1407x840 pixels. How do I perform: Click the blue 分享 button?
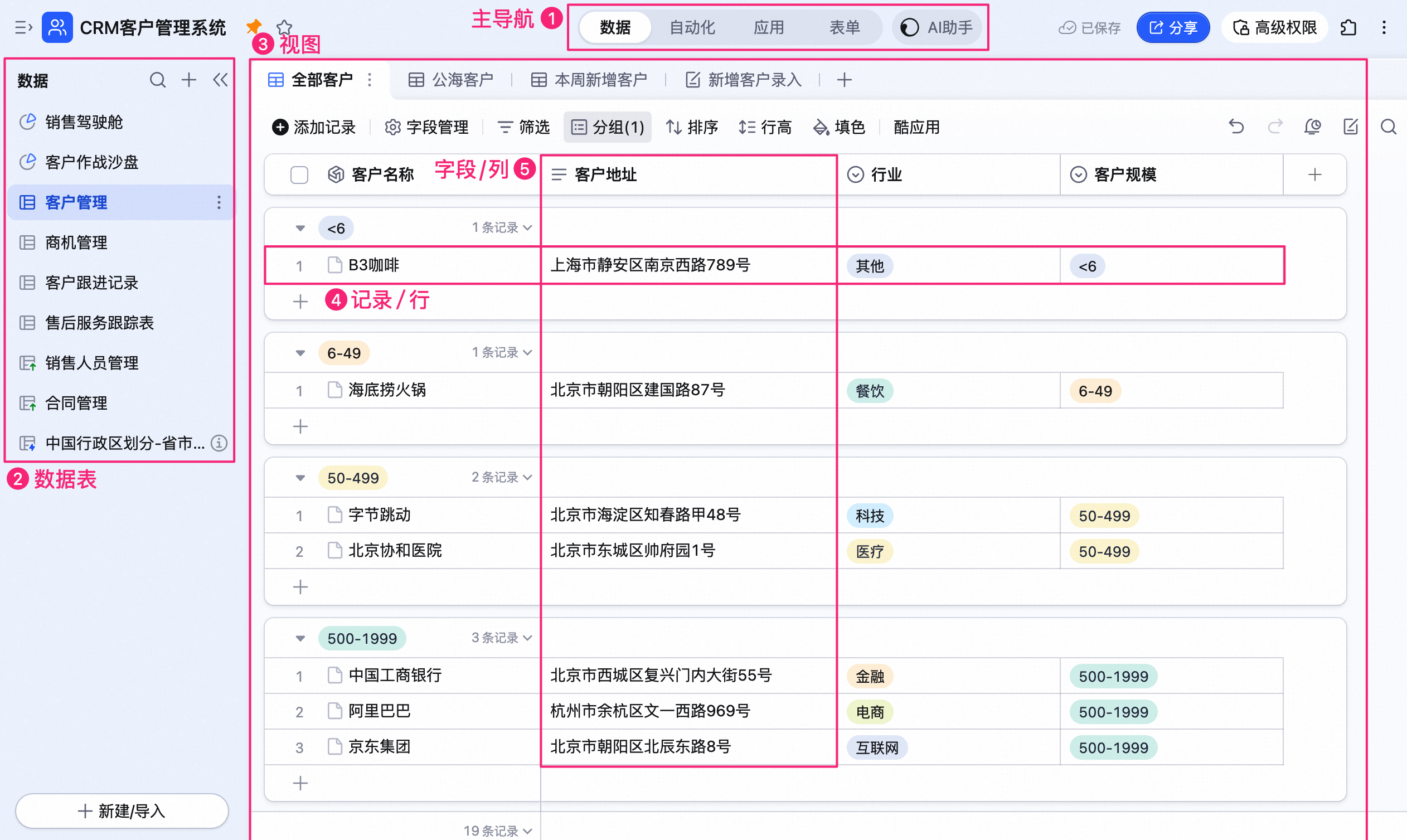(x=1173, y=27)
